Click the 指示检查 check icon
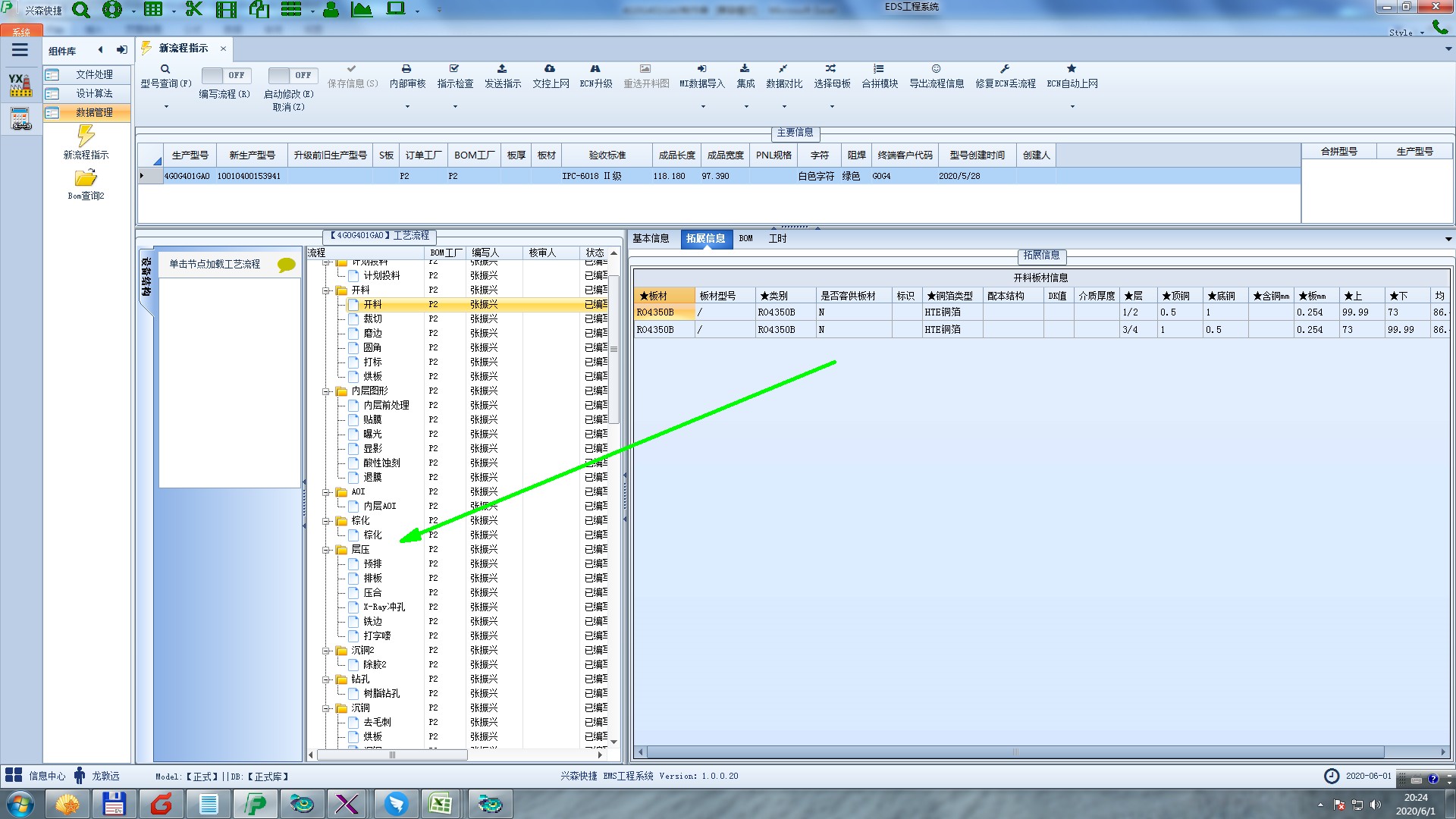The width and height of the screenshot is (1456, 819). coord(454,69)
